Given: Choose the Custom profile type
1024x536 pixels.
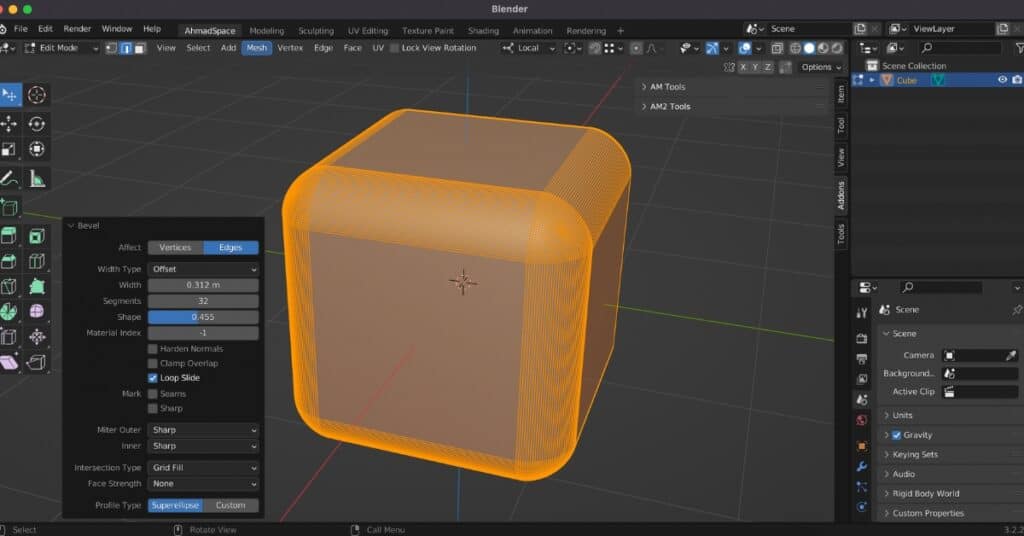Looking at the screenshot, I should [230, 505].
